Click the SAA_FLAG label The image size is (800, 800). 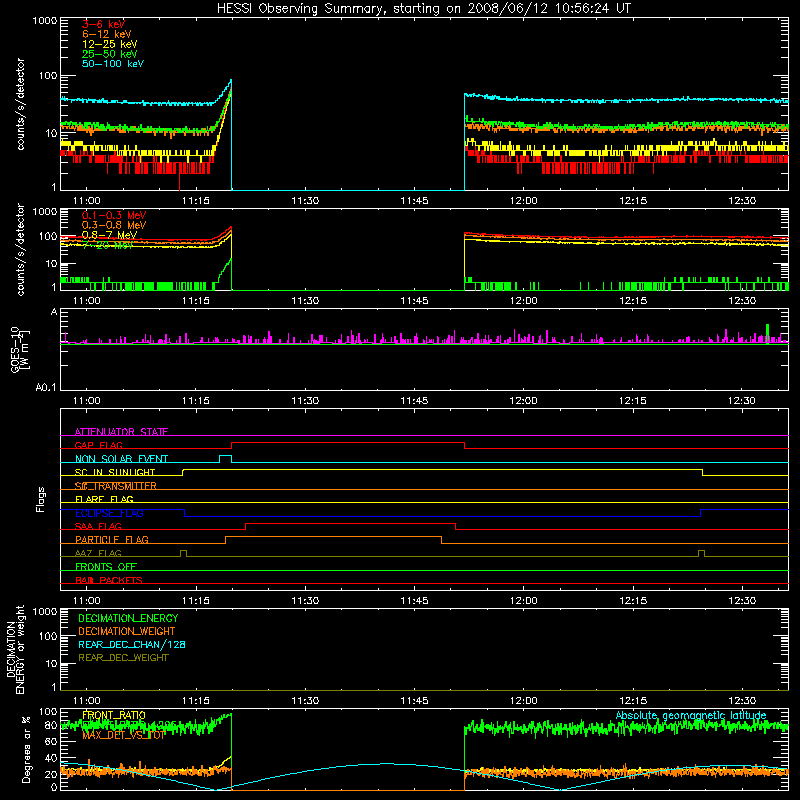[98, 526]
